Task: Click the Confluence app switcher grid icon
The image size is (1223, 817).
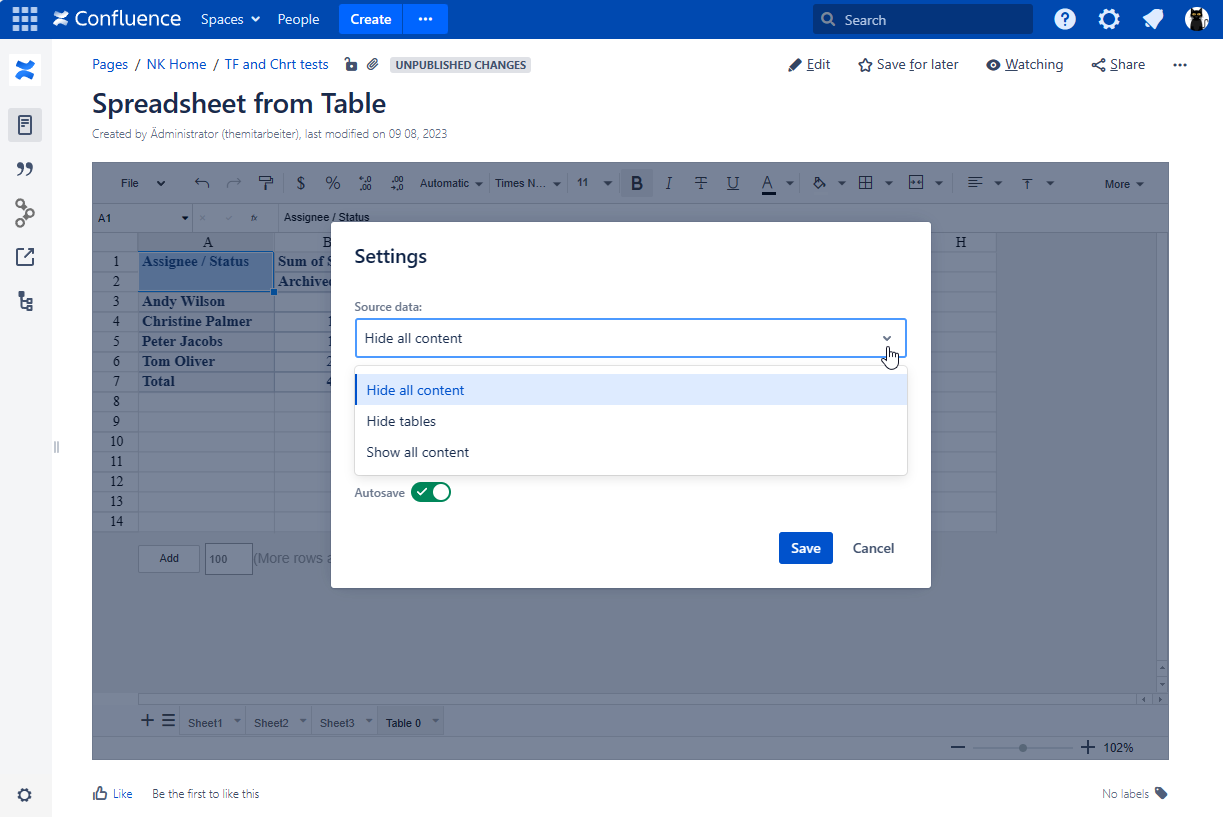Action: pyautogui.click(x=25, y=19)
